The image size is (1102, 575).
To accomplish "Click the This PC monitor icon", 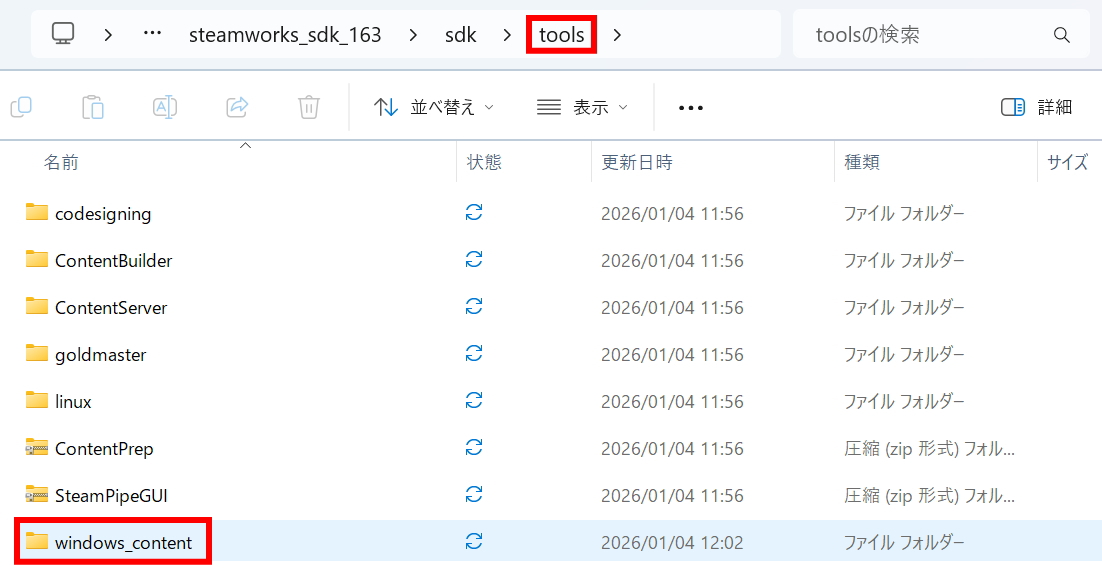I will pyautogui.click(x=63, y=35).
